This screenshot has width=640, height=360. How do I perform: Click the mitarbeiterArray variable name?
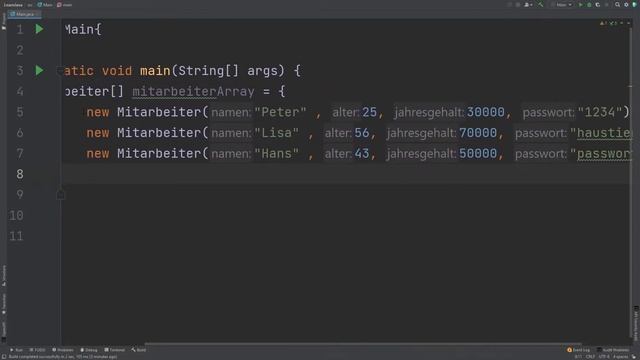coord(193,91)
